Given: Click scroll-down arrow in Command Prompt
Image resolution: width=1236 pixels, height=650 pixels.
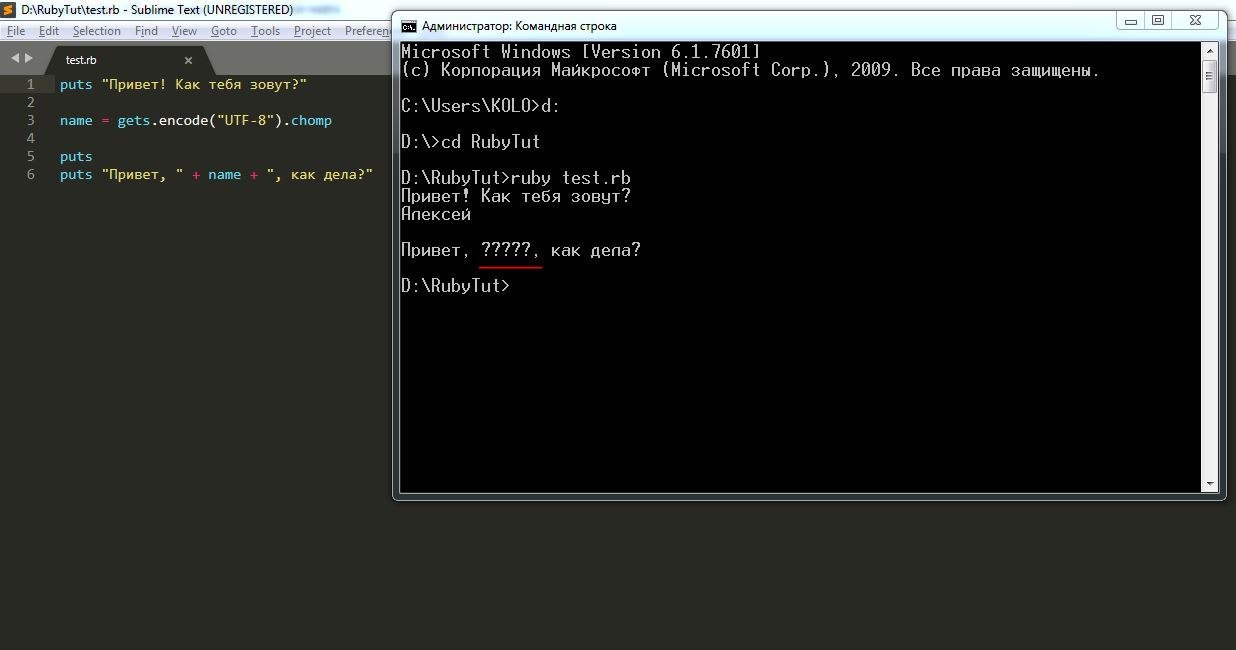Looking at the screenshot, I should 1209,483.
